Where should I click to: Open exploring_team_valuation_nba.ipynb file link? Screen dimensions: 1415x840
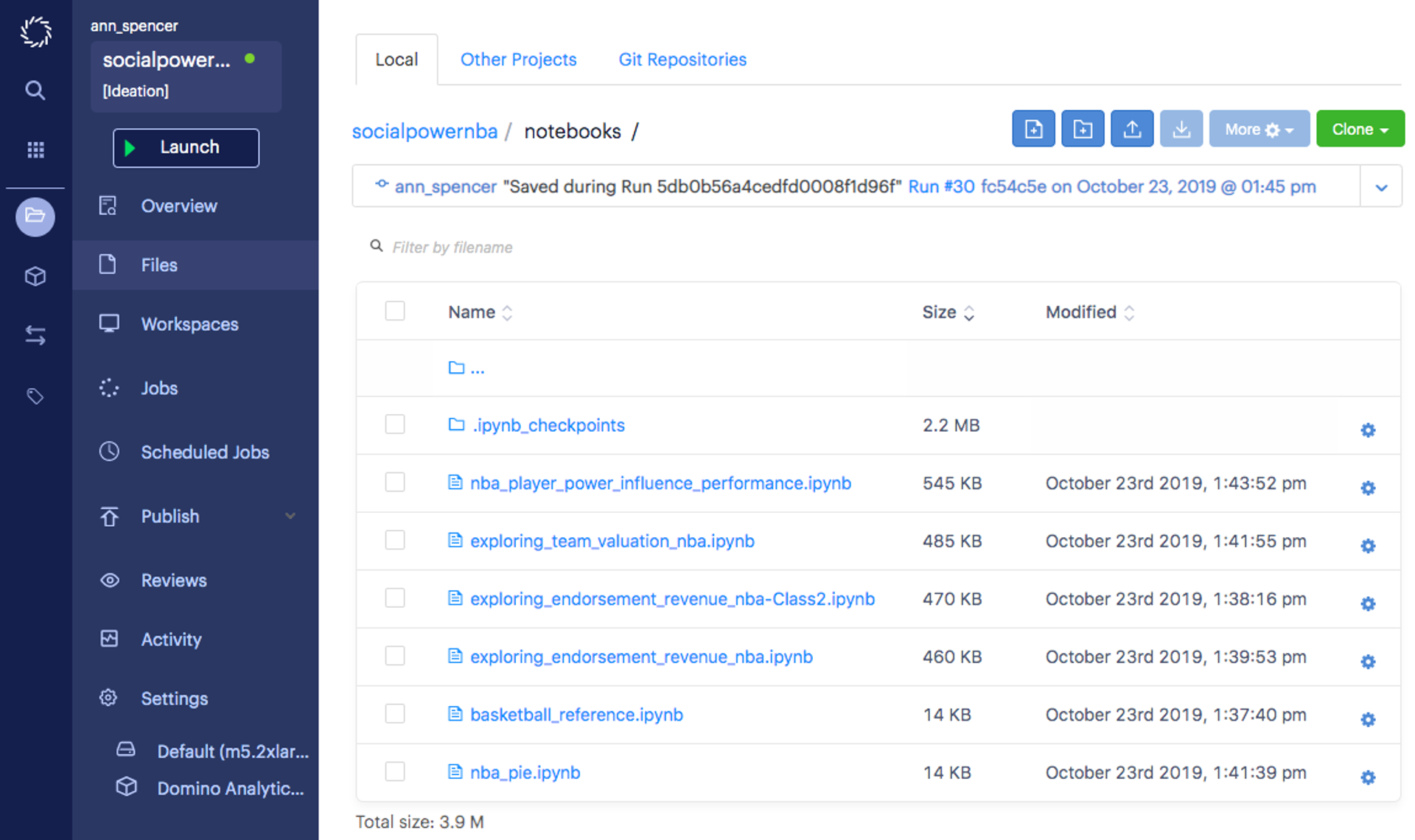(612, 541)
